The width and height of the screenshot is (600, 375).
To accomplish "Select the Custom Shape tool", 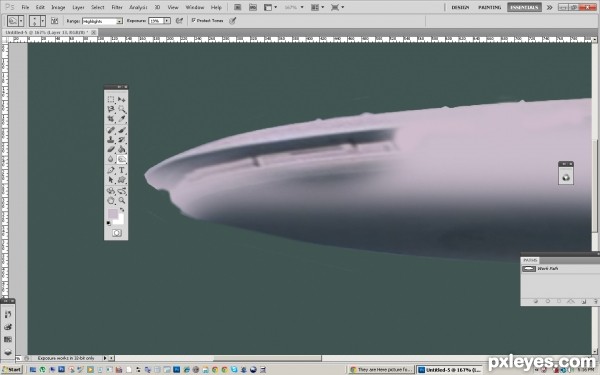I will coord(122,179).
